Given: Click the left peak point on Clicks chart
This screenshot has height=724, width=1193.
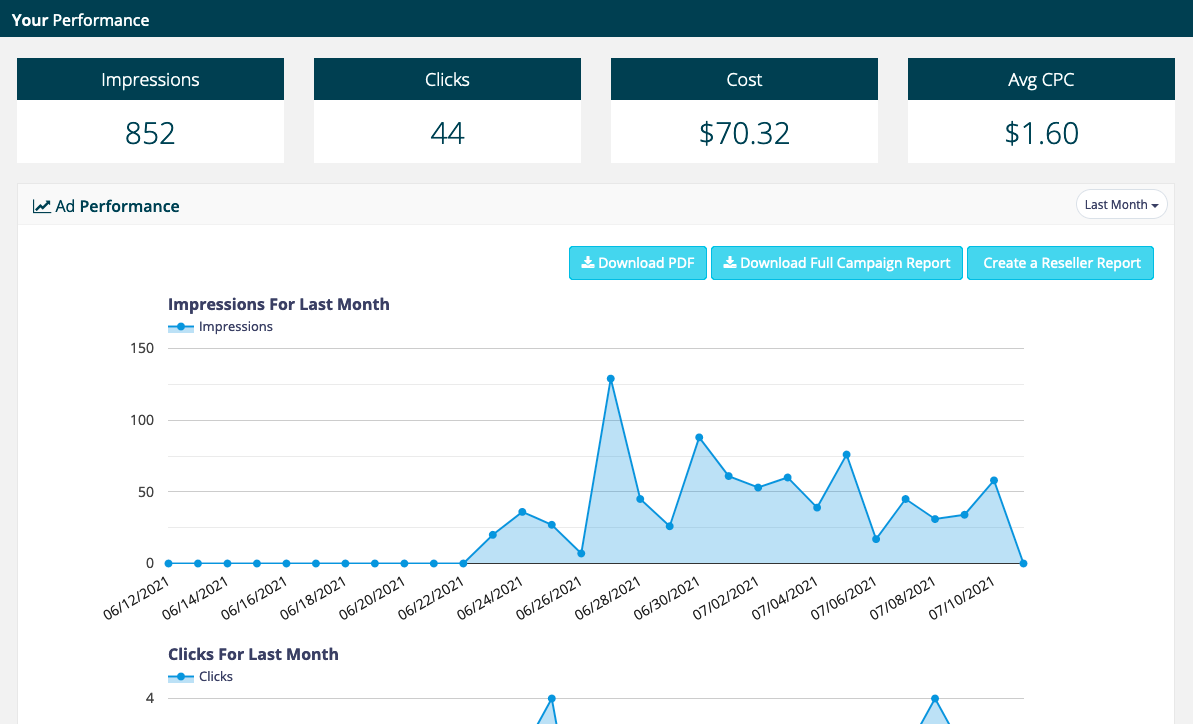Looking at the screenshot, I should click(551, 698).
